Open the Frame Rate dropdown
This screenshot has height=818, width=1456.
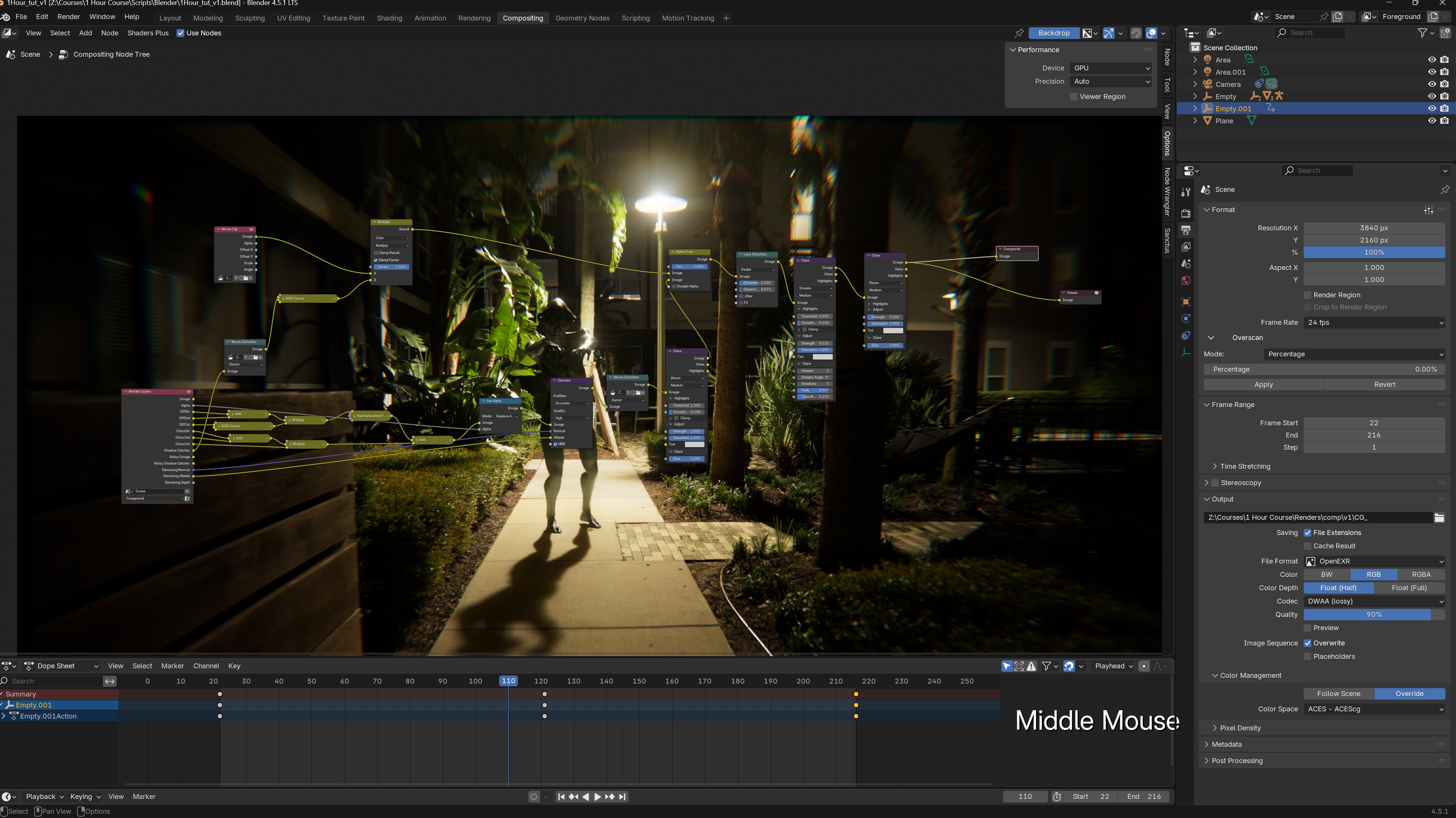pos(1374,323)
